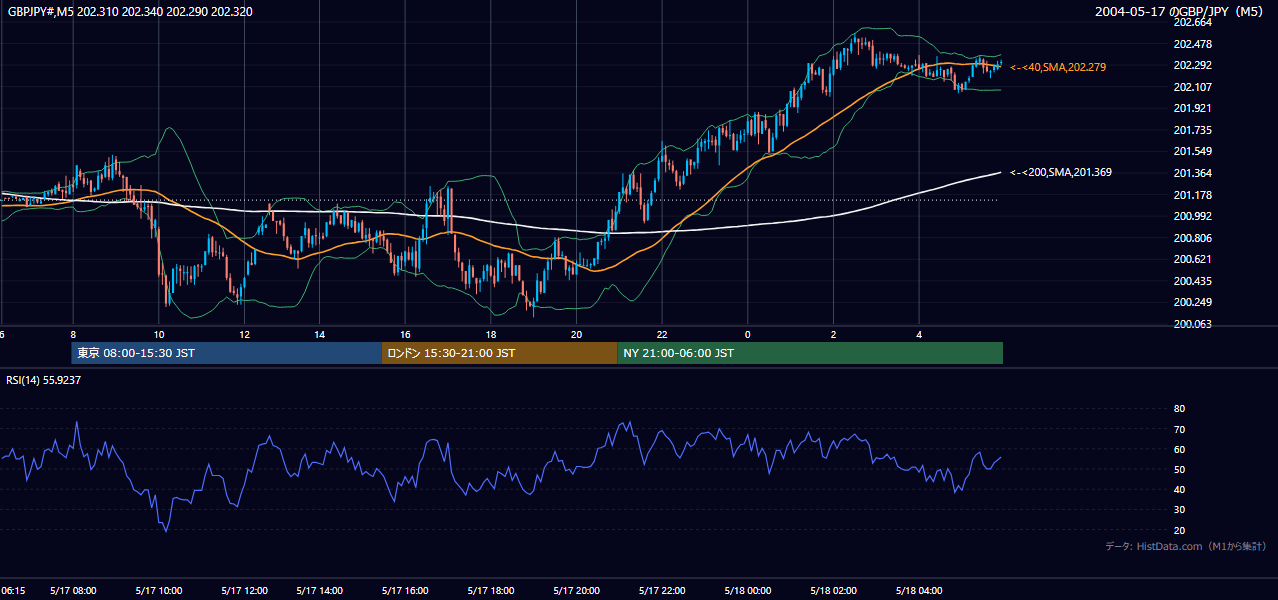Click hour tick 14 under the price chart
Image resolution: width=1278 pixels, height=600 pixels.
319,334
